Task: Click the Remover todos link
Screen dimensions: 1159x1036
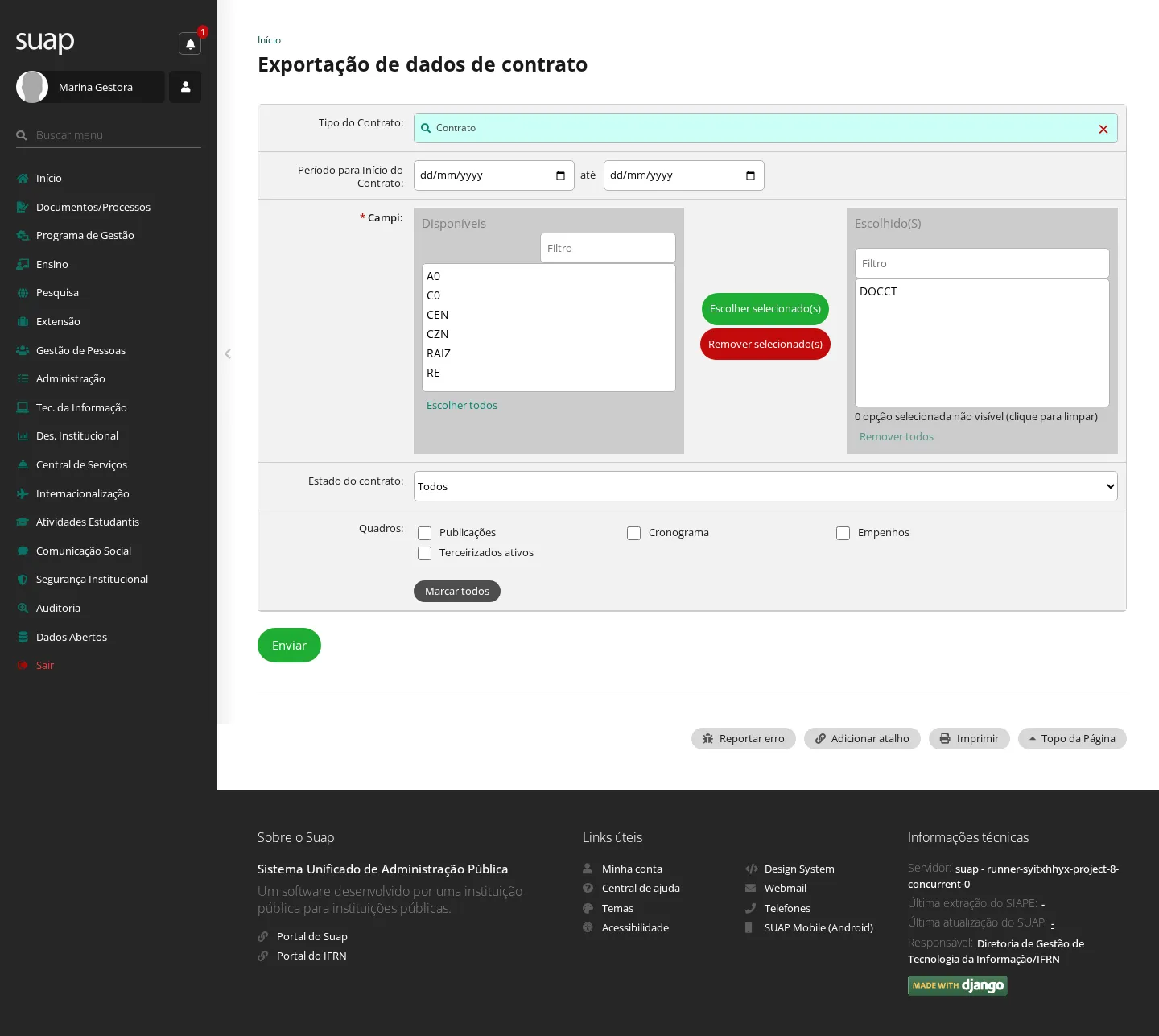Action: point(897,437)
